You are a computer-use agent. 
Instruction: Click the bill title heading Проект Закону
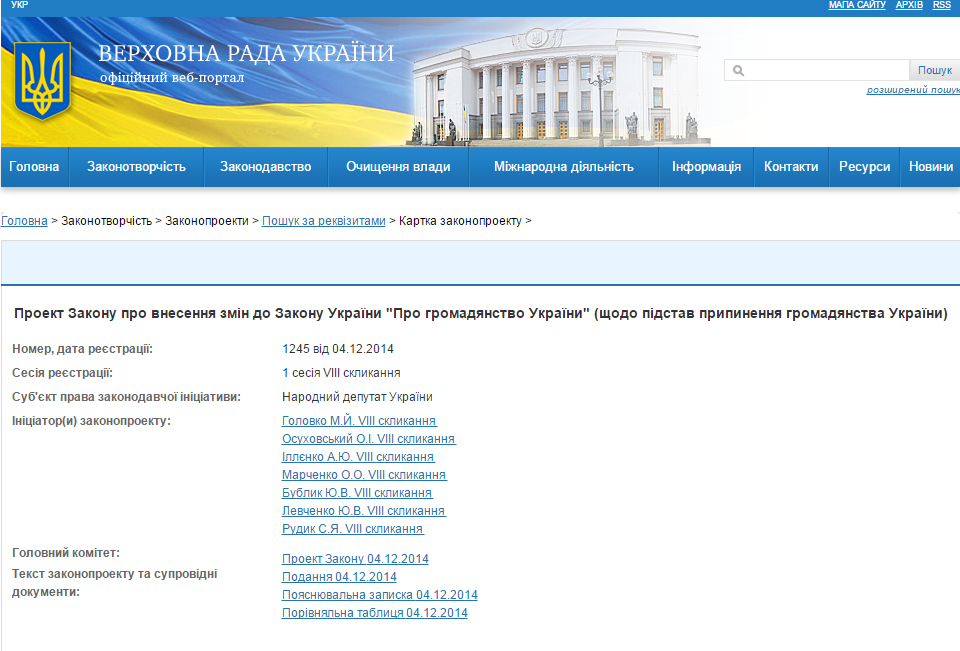click(x=481, y=314)
